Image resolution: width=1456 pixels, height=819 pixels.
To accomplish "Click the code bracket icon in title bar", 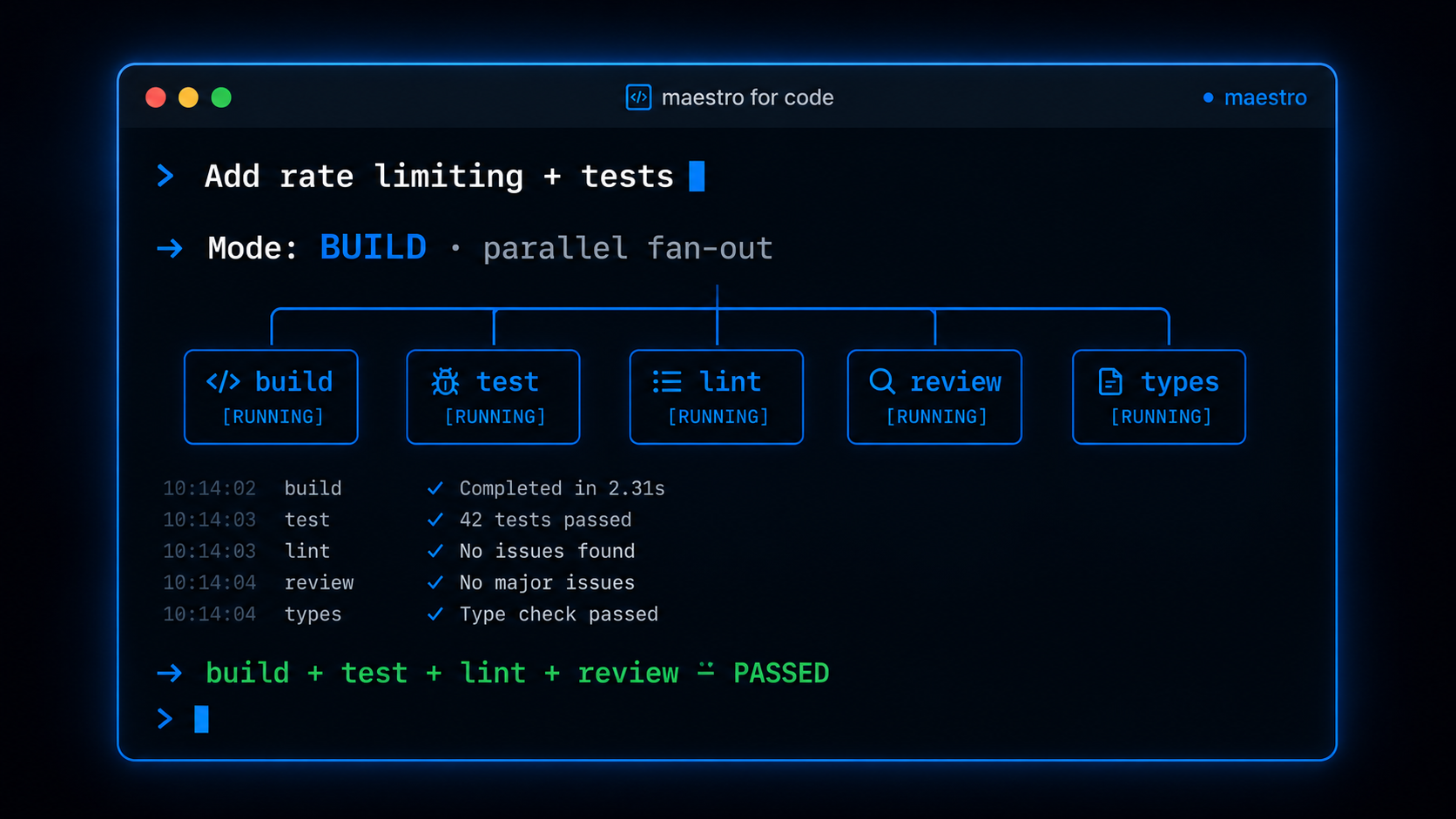I will pos(638,97).
